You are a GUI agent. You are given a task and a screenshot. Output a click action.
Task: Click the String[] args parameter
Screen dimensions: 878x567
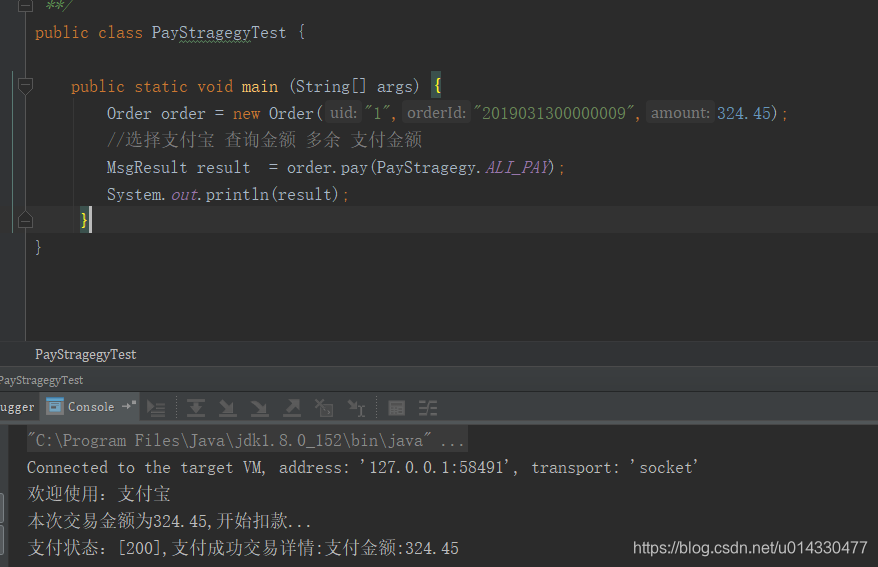354,86
